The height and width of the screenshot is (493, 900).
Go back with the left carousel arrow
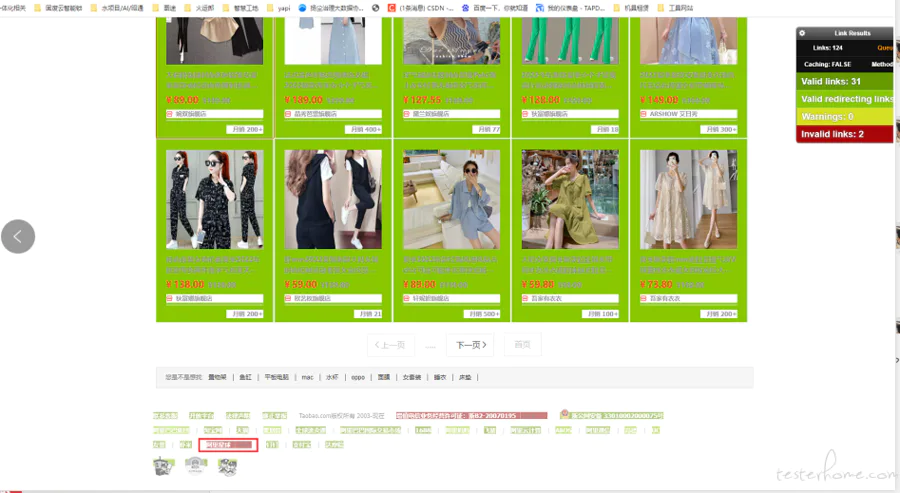(x=18, y=236)
